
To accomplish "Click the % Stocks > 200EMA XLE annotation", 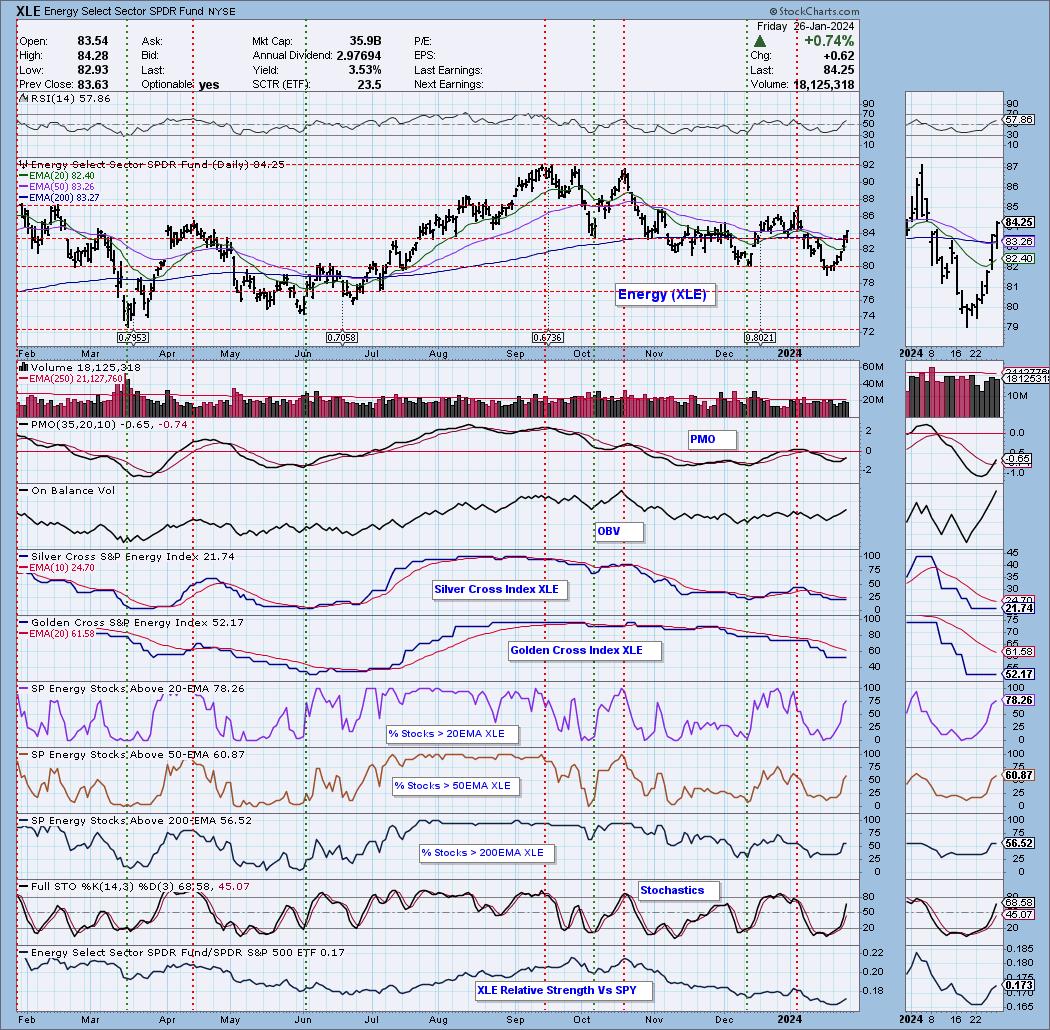I will 488,853.
